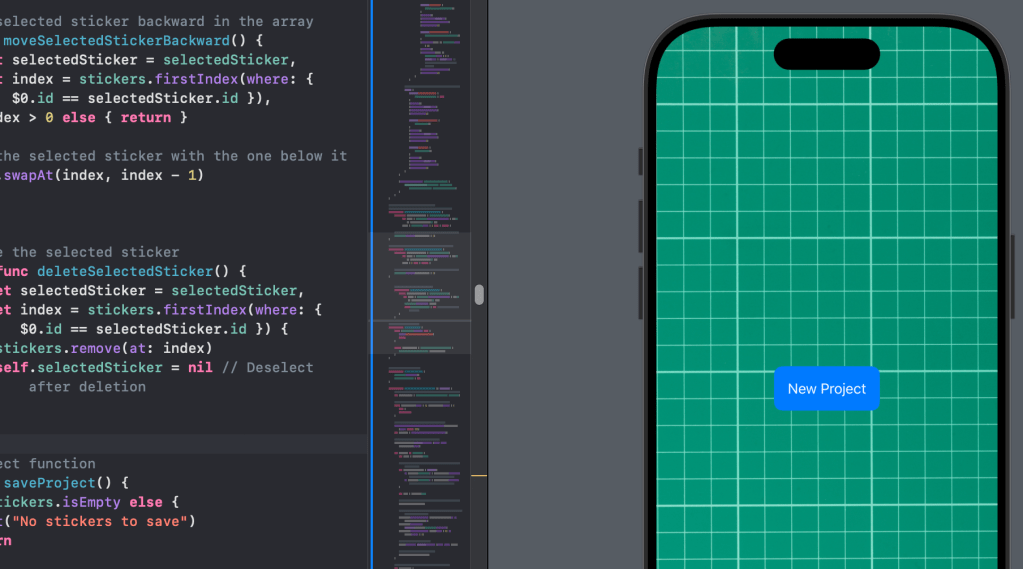The height and width of the screenshot is (569, 1023).
Task: Tap the New Project button in preview
Action: 826,389
